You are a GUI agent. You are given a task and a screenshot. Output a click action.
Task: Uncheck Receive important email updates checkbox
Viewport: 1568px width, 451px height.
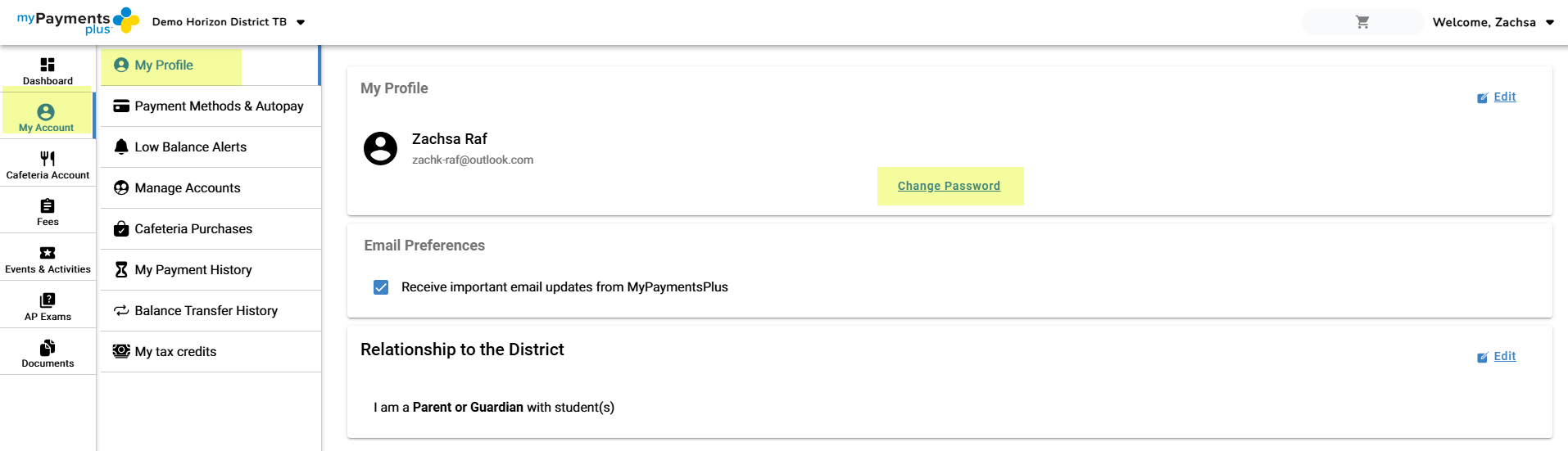click(x=381, y=287)
